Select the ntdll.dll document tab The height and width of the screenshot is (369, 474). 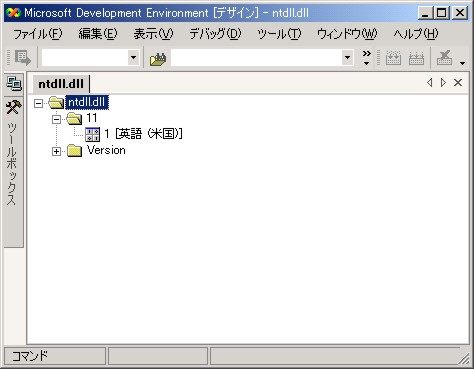[x=61, y=84]
